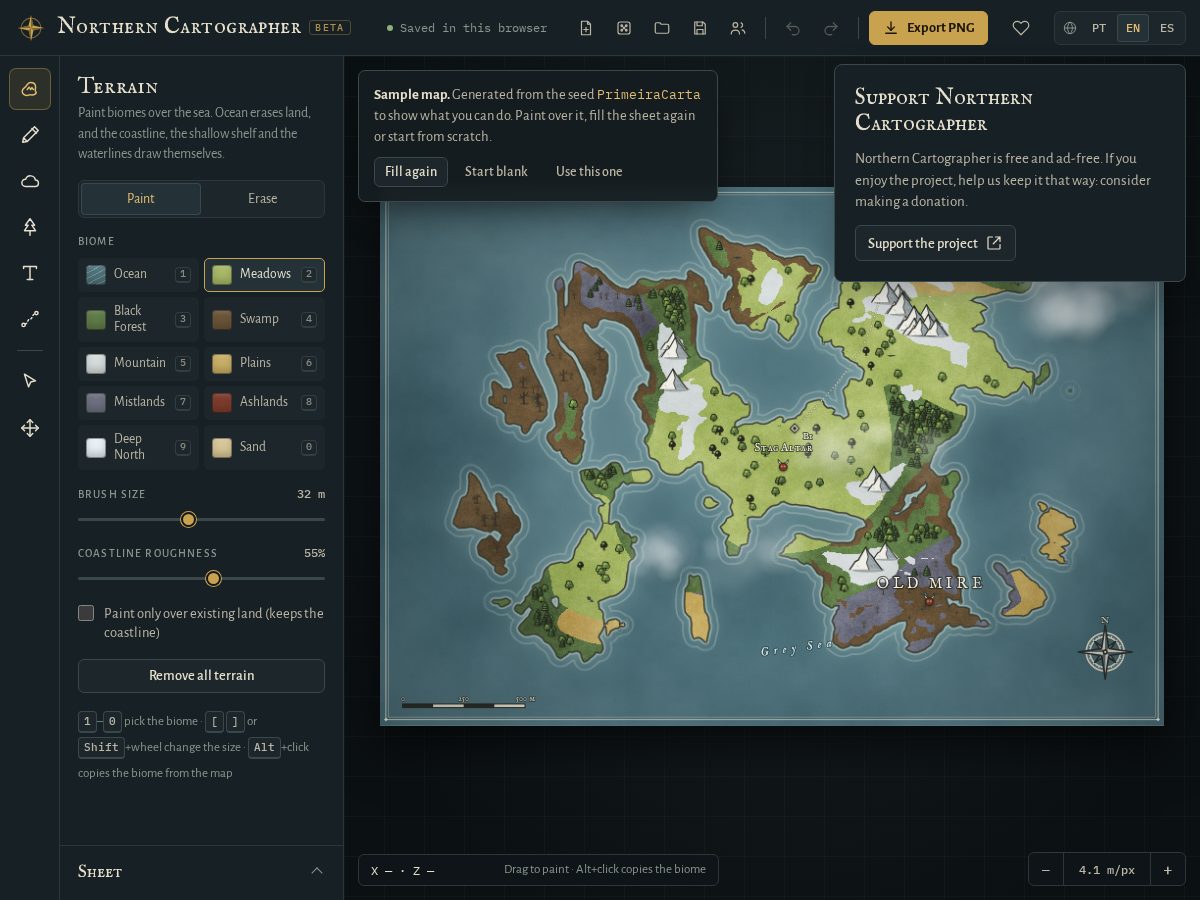Click the map compass rose
The height and width of the screenshot is (900, 1200).
coord(1105,650)
